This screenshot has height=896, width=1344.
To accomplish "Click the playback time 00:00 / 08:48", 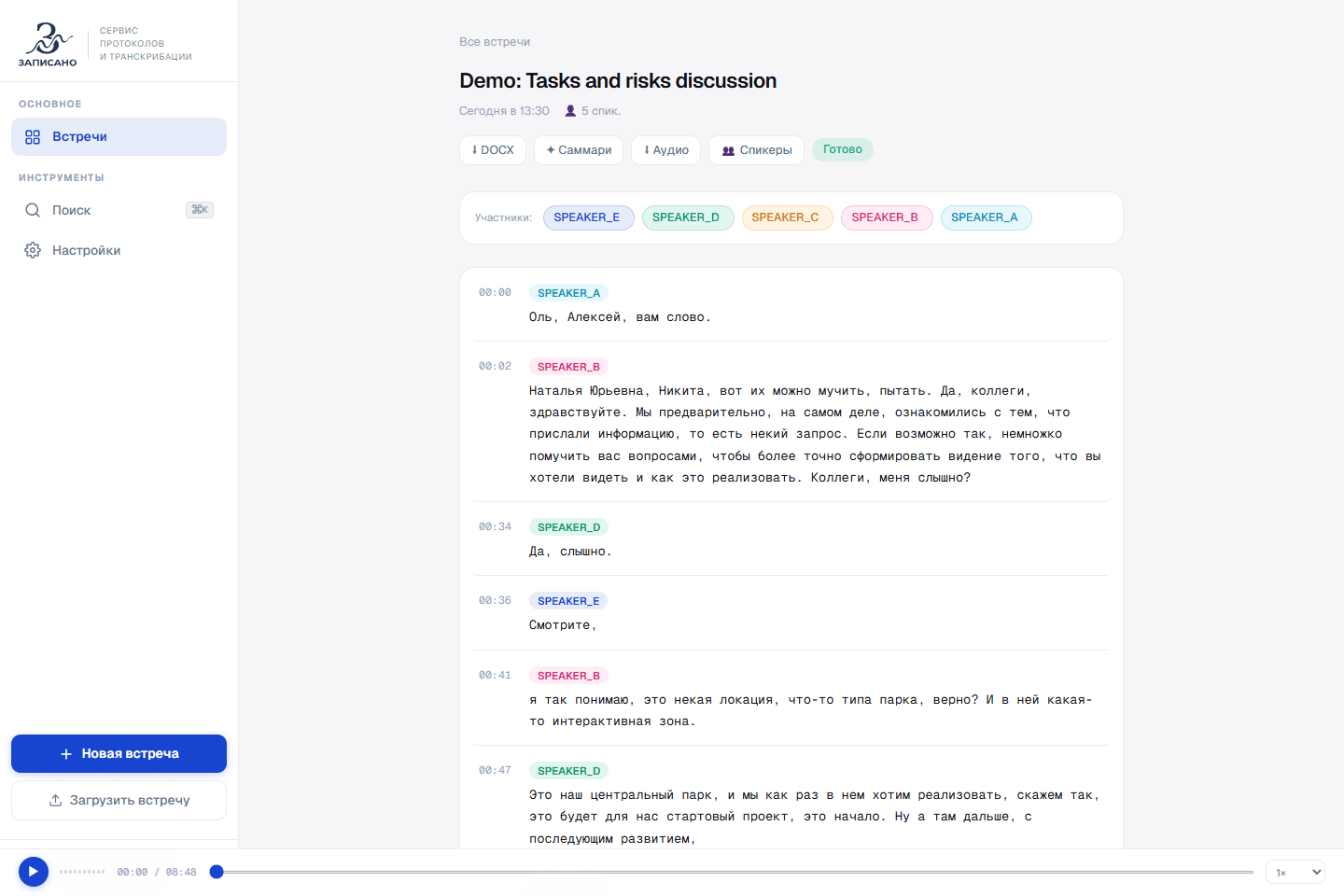I will coord(157,873).
